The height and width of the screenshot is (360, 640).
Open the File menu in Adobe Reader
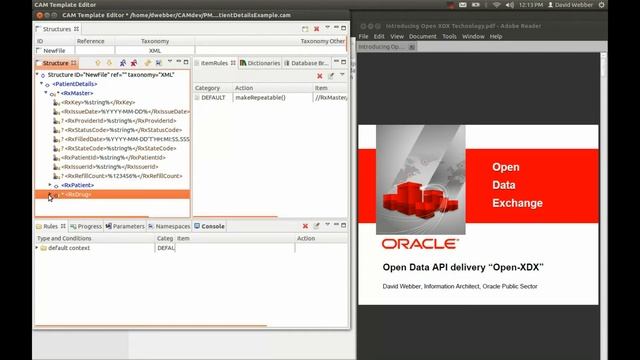(x=363, y=36)
